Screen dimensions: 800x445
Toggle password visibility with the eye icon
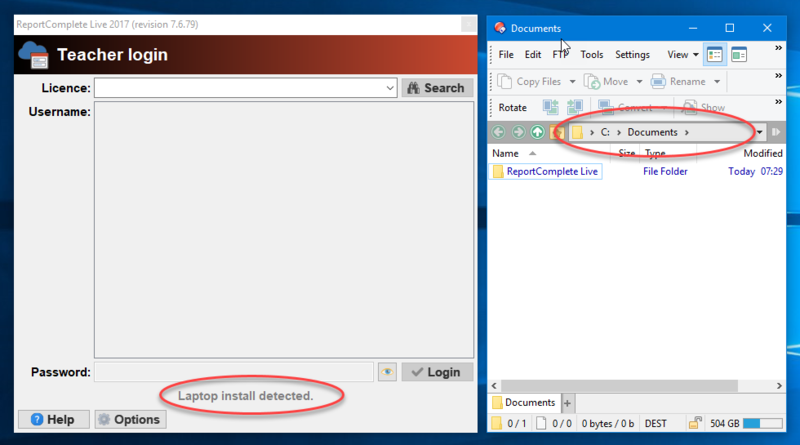click(387, 372)
